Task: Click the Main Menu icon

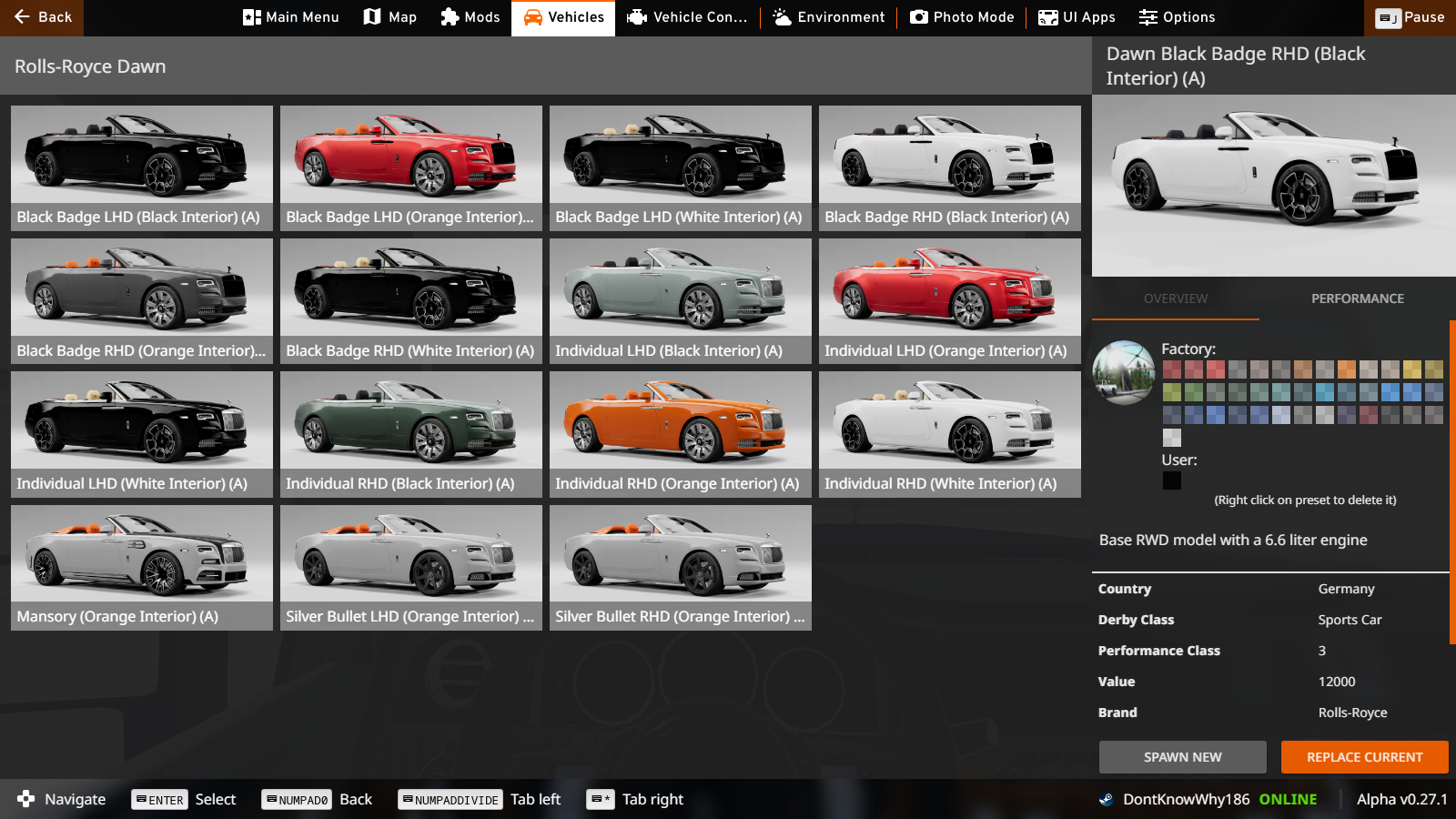Action: tap(252, 17)
